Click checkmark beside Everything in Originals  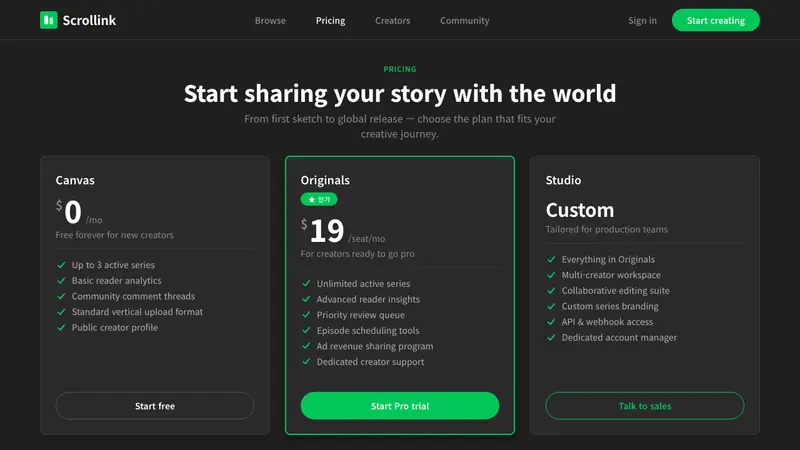click(551, 259)
